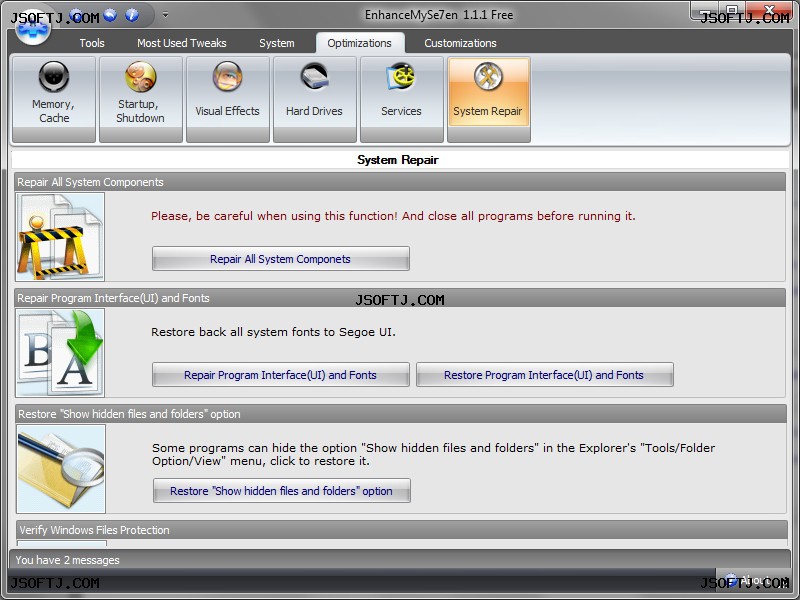
Task: Minimize the EnhanceMySe7en window
Action: pos(706,10)
